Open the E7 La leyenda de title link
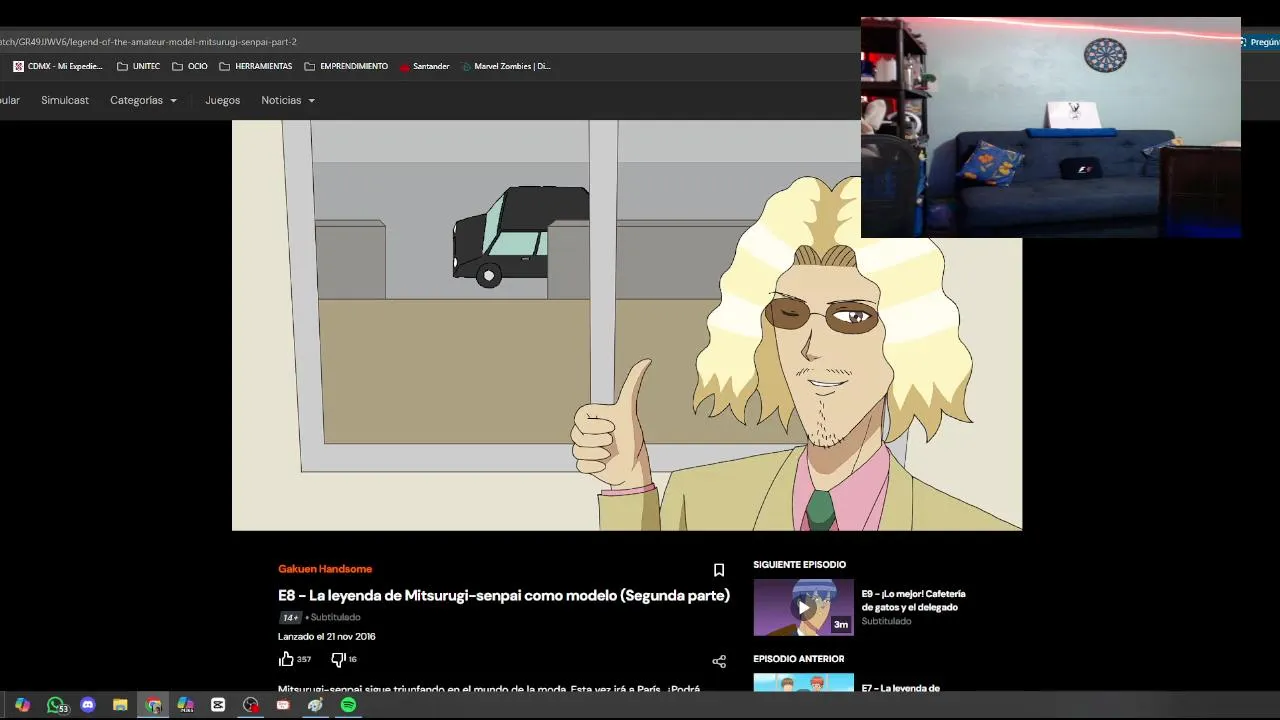This screenshot has width=1280, height=720. (900, 688)
